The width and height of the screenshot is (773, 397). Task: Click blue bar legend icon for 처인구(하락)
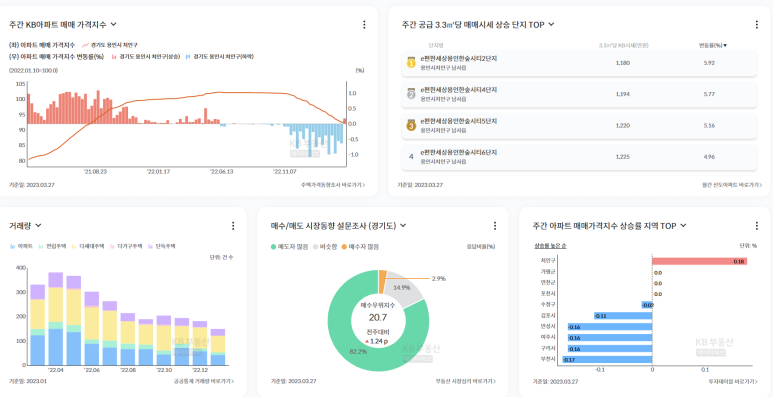[x=188, y=57]
